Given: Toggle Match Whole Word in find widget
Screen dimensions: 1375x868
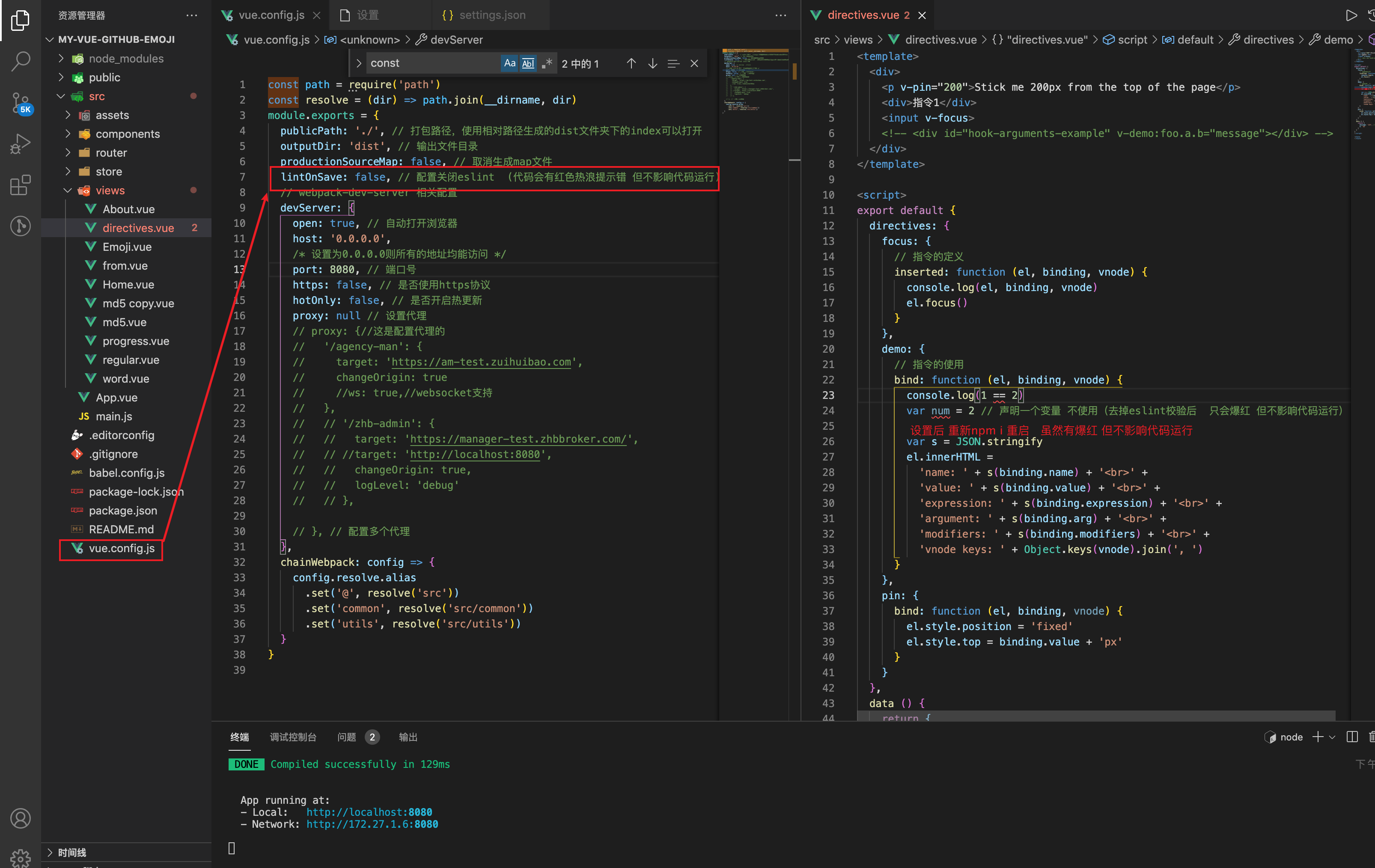Looking at the screenshot, I should point(528,63).
